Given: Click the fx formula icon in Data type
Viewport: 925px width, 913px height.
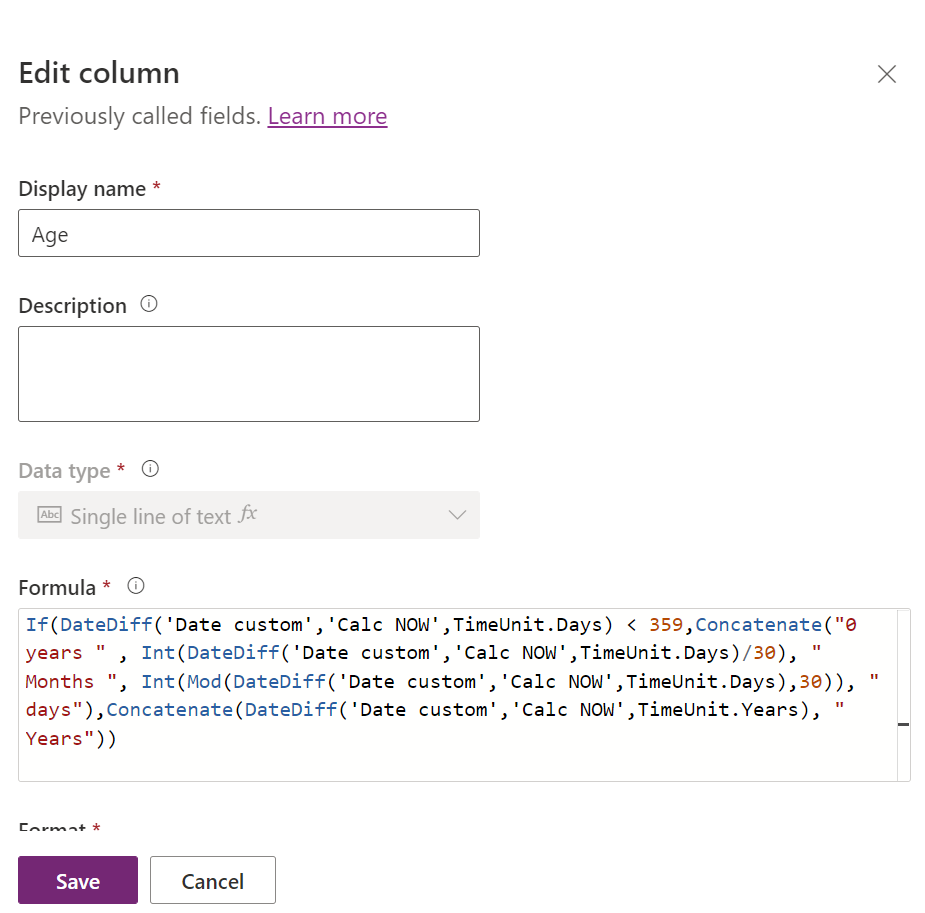Looking at the screenshot, I should pyautogui.click(x=248, y=514).
